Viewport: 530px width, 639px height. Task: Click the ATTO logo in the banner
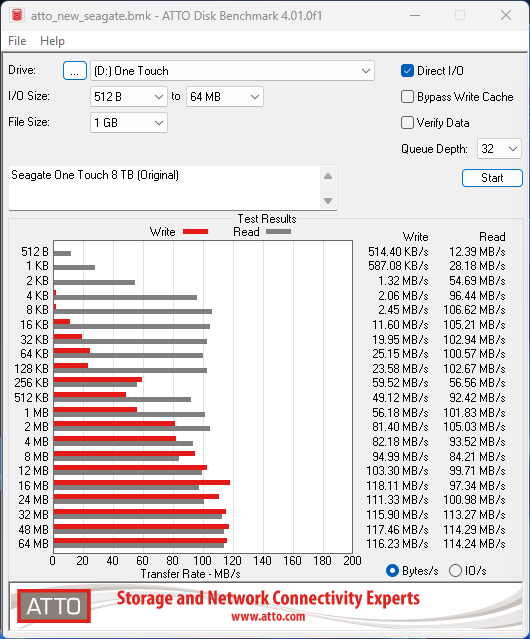(54, 606)
